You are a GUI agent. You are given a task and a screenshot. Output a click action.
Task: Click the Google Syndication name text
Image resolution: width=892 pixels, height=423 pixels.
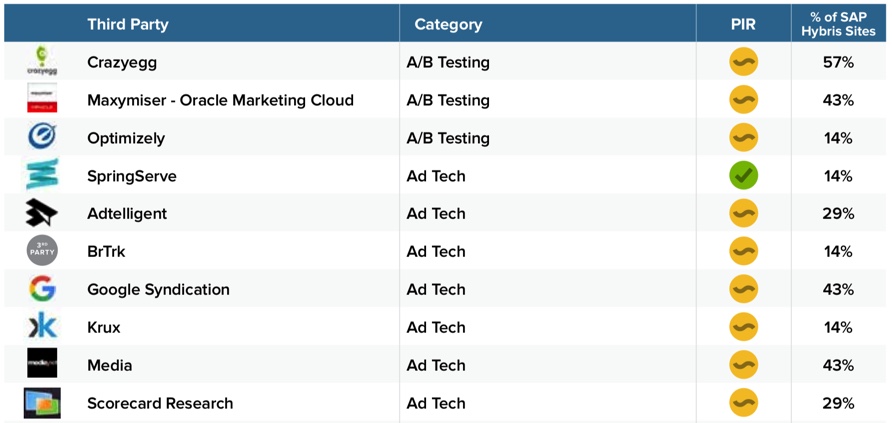[158, 289]
